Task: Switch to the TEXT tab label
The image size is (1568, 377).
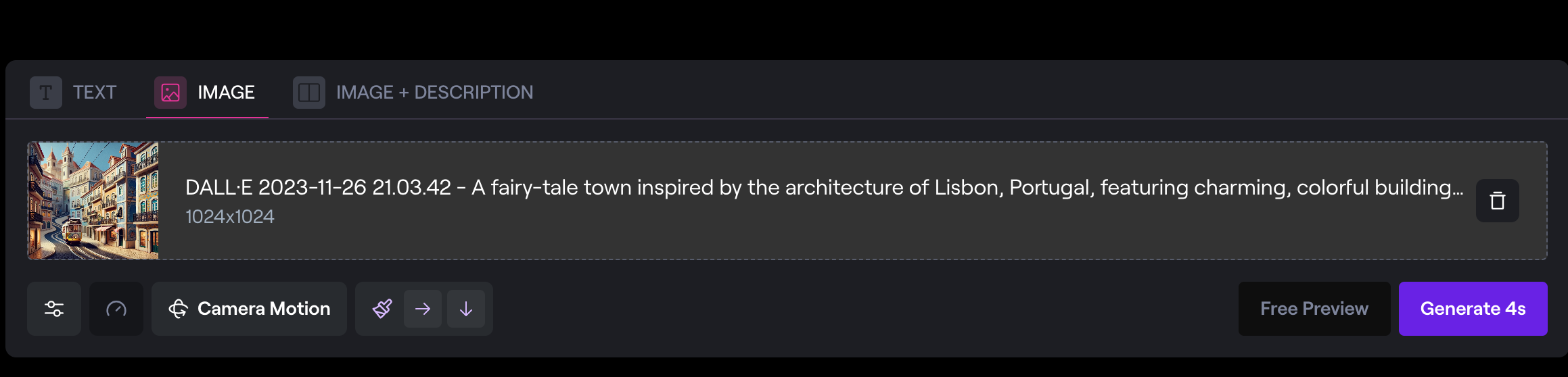Action: pyautogui.click(x=95, y=93)
